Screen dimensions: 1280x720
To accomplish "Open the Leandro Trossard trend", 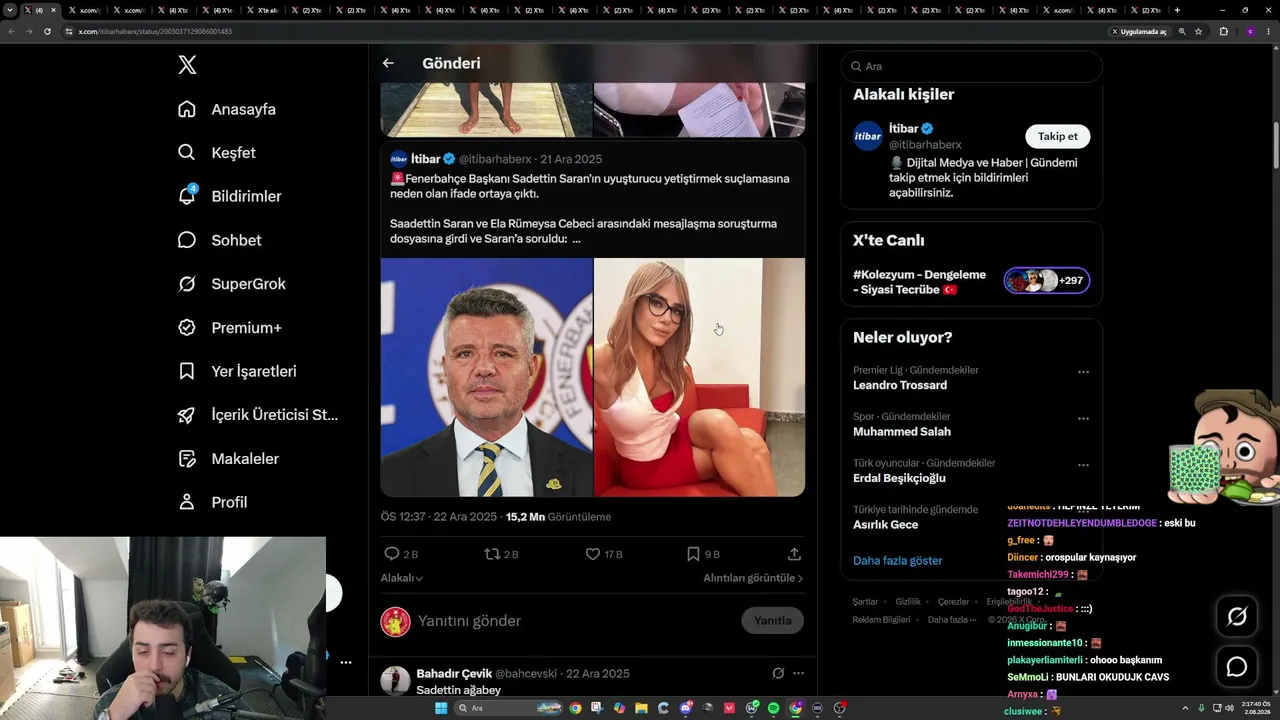I will 900,385.
